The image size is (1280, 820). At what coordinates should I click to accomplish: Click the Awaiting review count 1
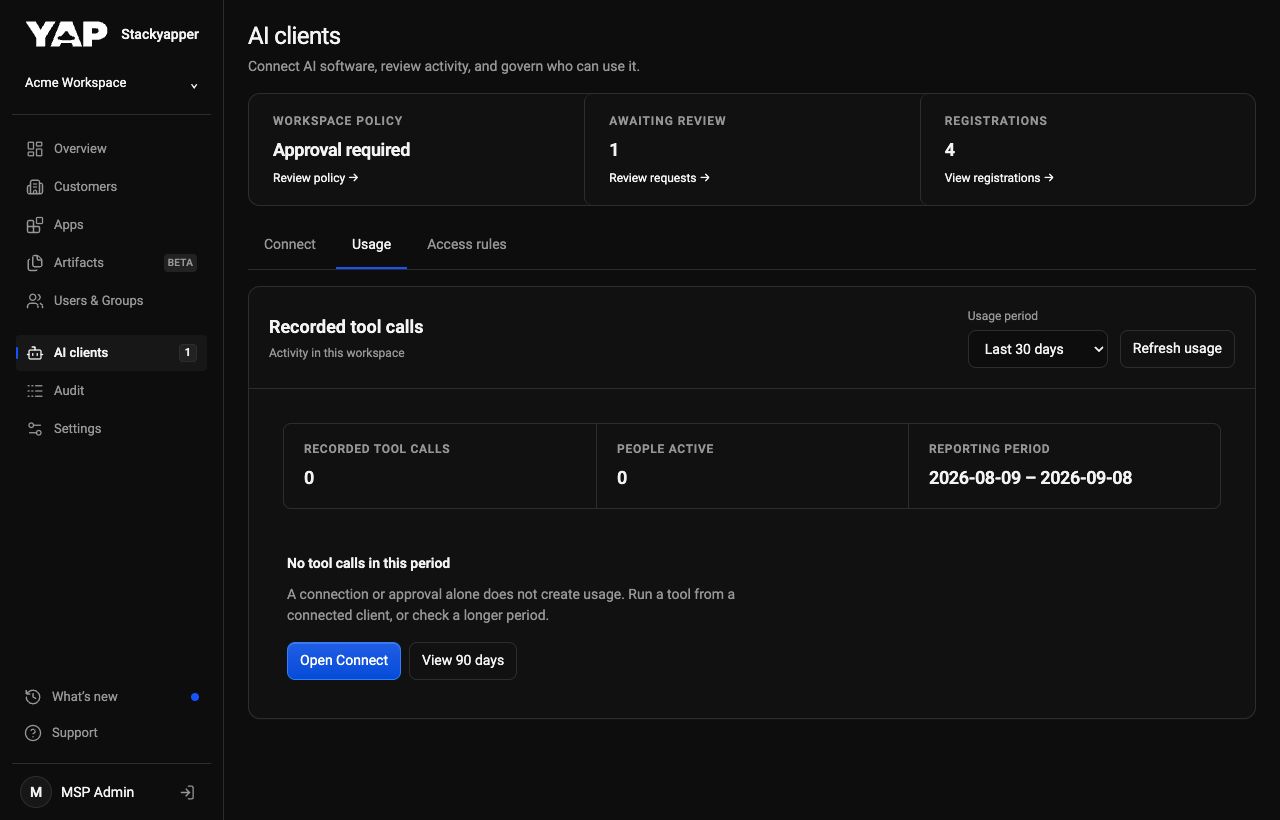614,150
